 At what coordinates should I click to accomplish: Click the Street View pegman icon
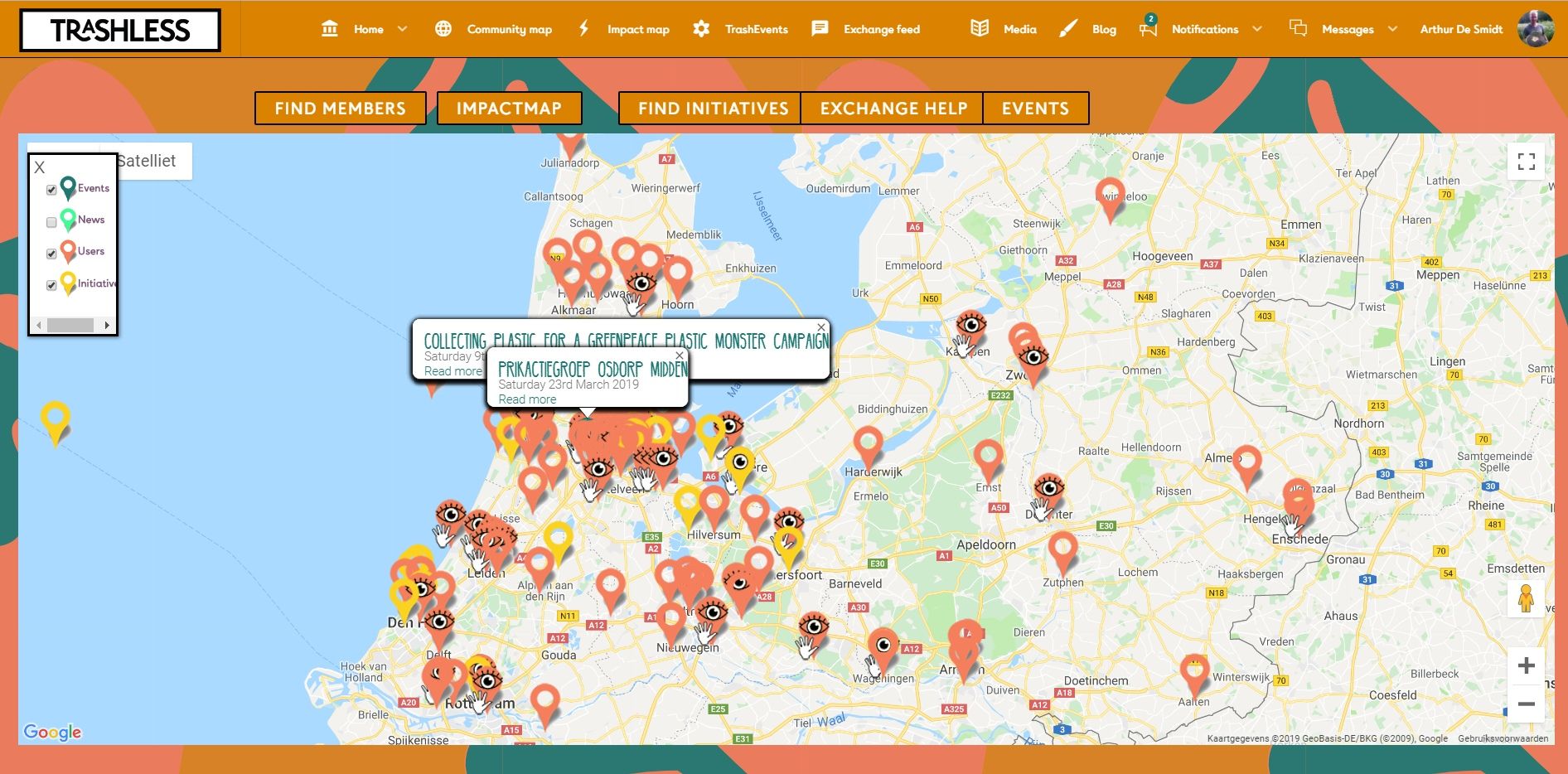pos(1526,597)
